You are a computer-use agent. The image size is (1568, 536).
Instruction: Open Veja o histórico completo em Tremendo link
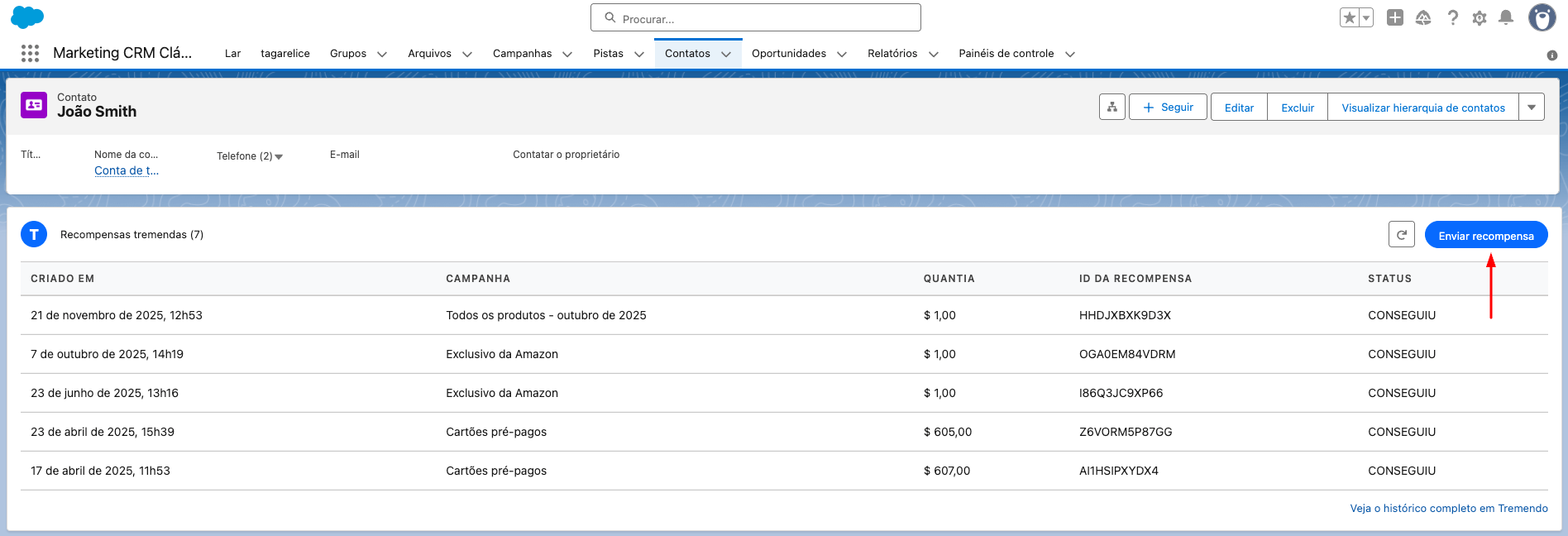(1448, 508)
